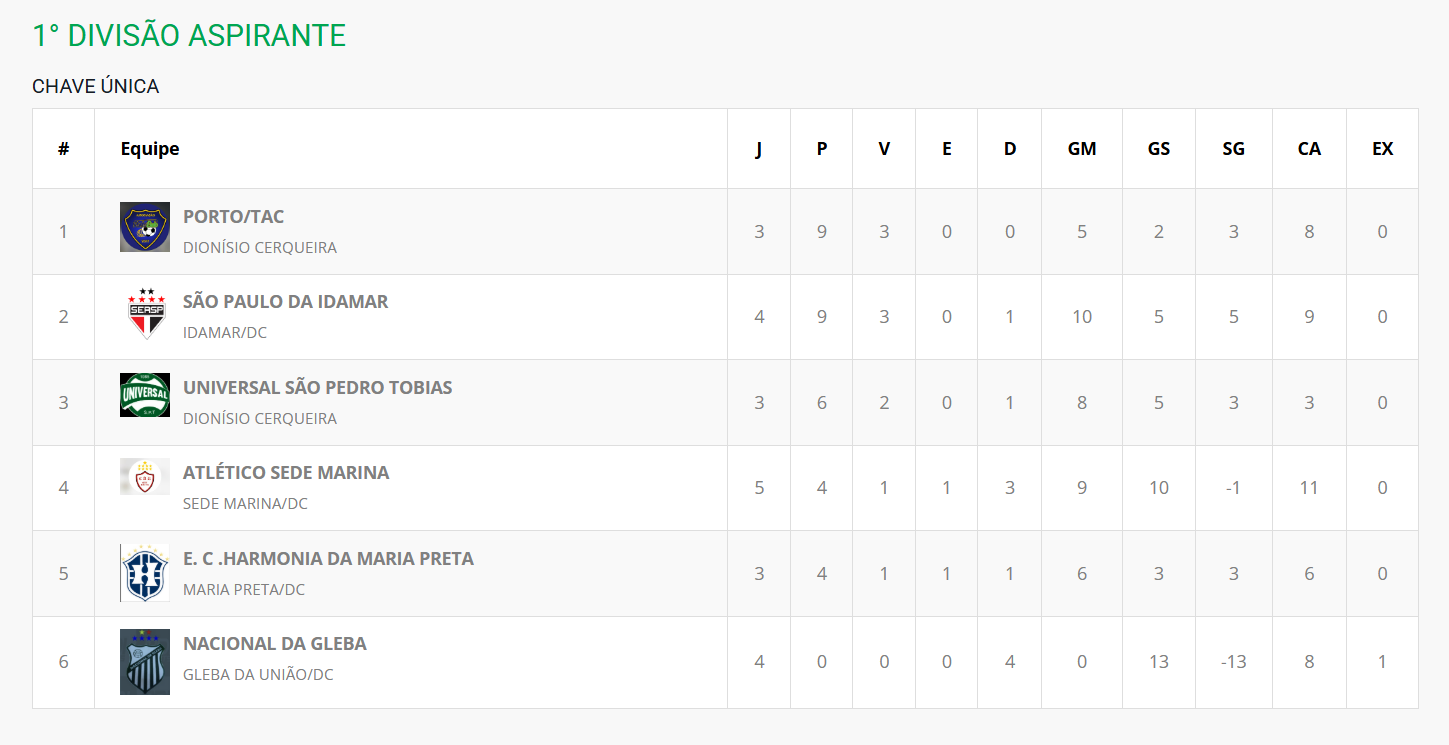Open the PORTO/TAC team name
The width and height of the screenshot is (1449, 745).
tap(233, 217)
